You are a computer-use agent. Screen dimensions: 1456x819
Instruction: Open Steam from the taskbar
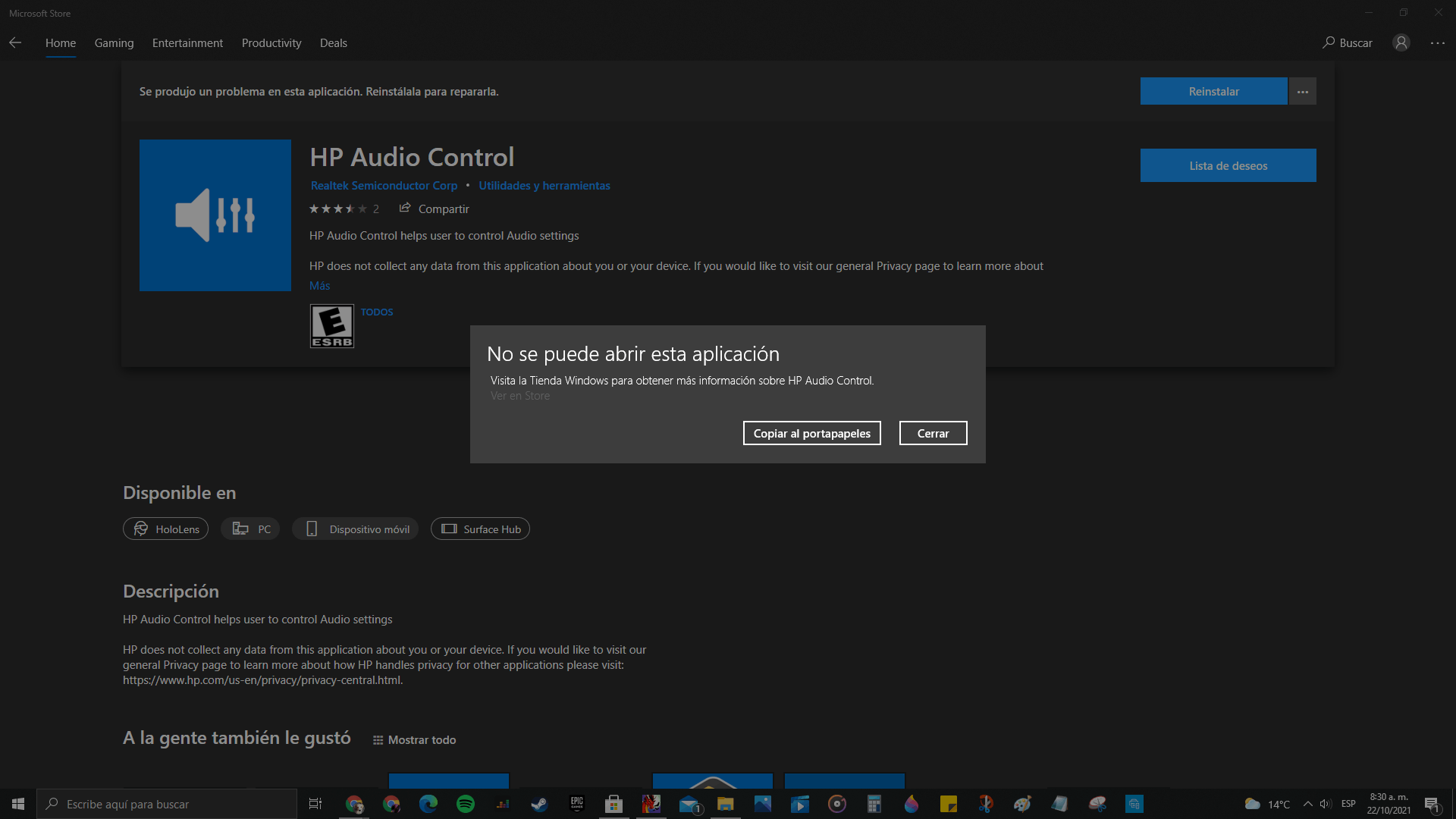point(539,804)
